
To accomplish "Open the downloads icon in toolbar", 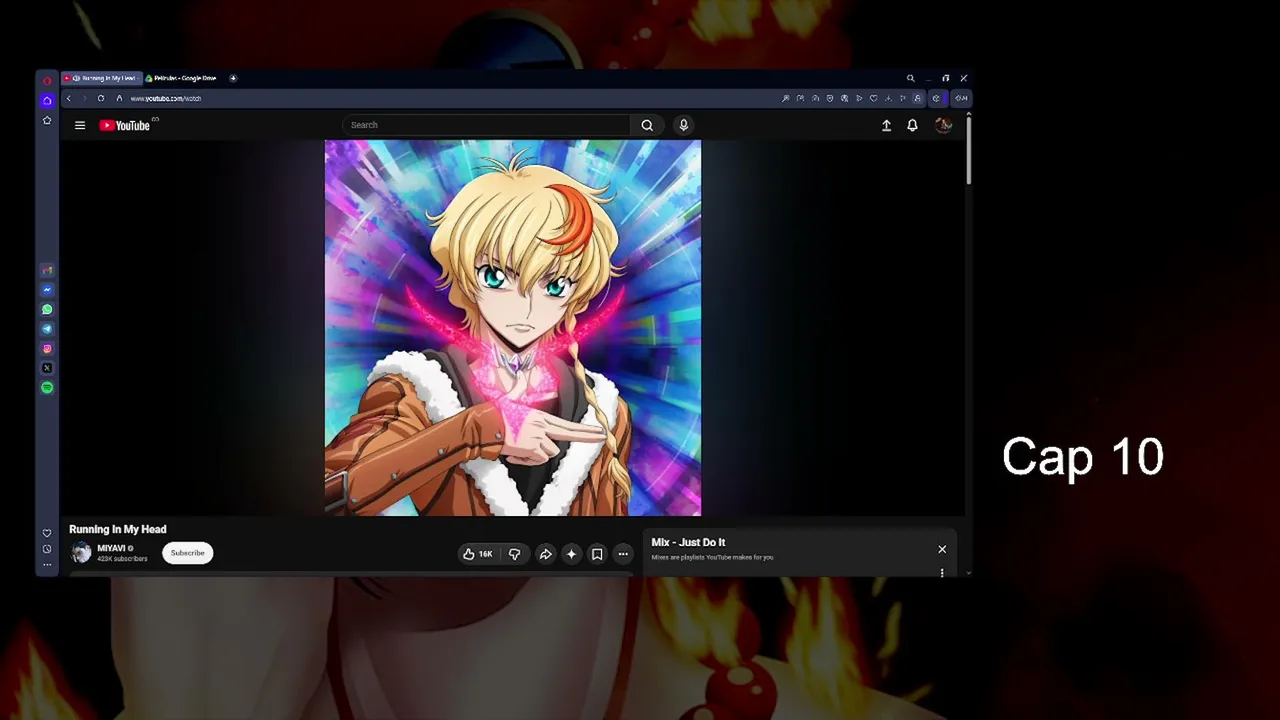I will (888, 98).
